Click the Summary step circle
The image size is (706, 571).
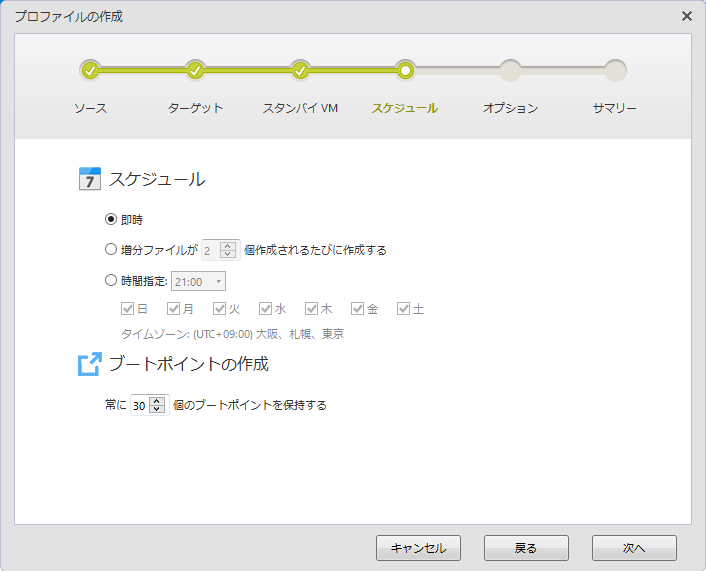coord(615,70)
